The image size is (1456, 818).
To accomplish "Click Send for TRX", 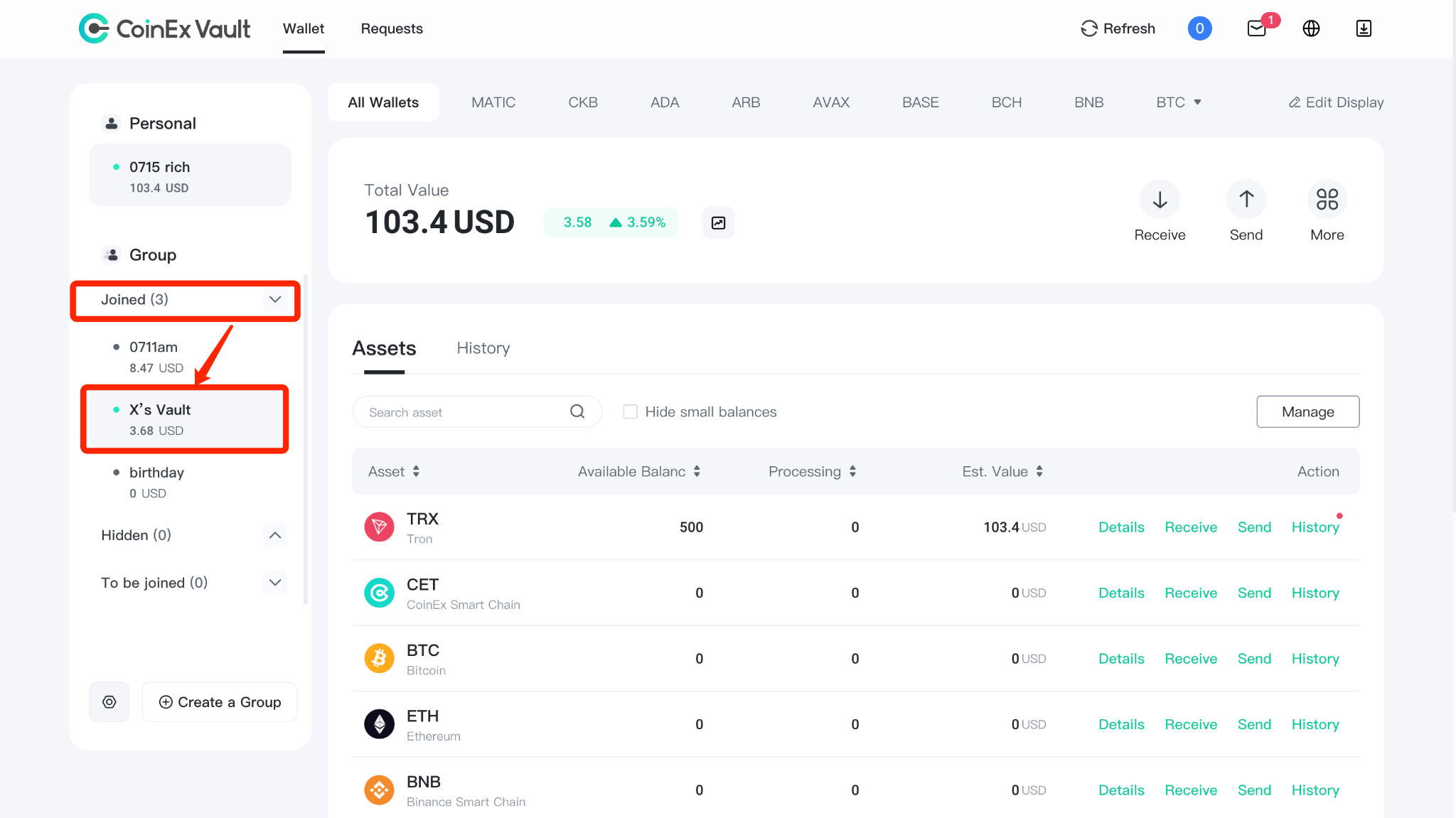I will point(1254,527).
